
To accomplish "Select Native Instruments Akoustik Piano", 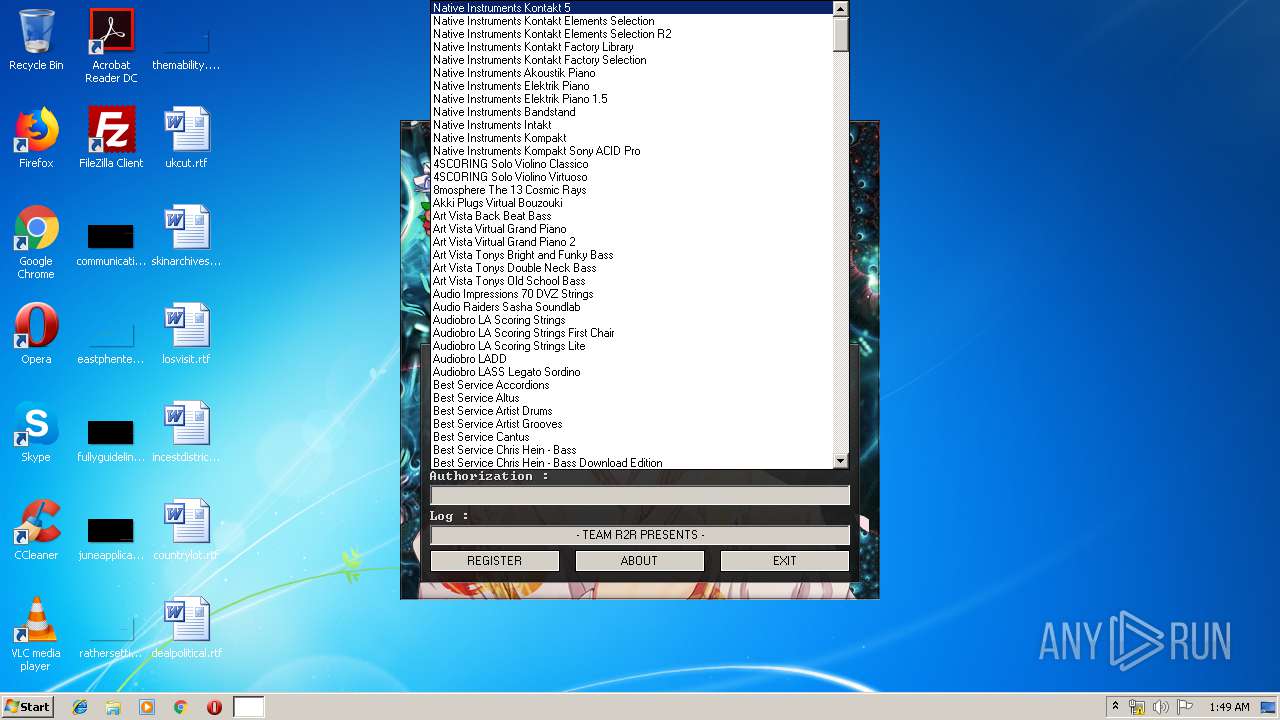I will [631, 73].
